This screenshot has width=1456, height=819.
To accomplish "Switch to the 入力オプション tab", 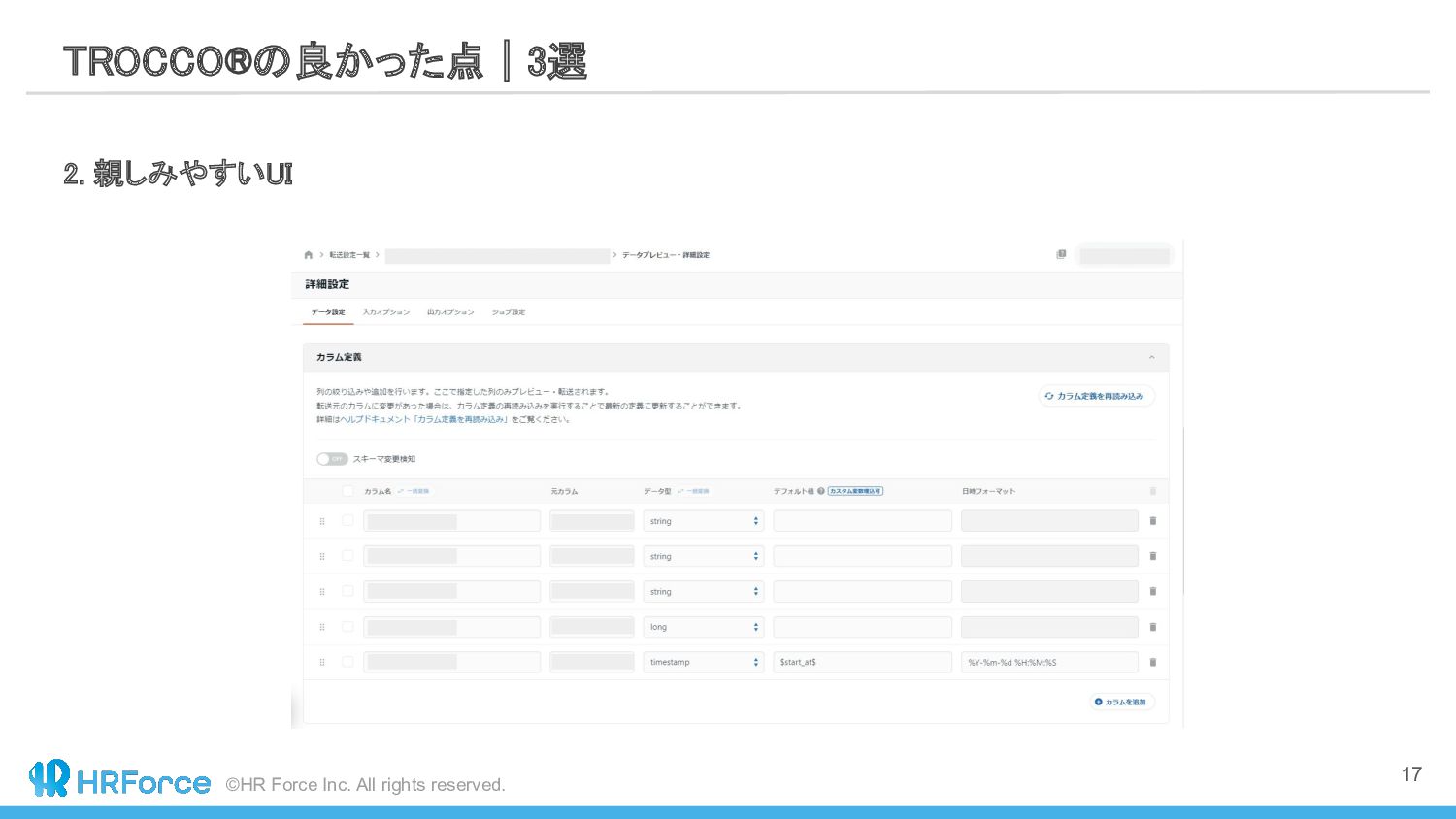I will pyautogui.click(x=386, y=312).
